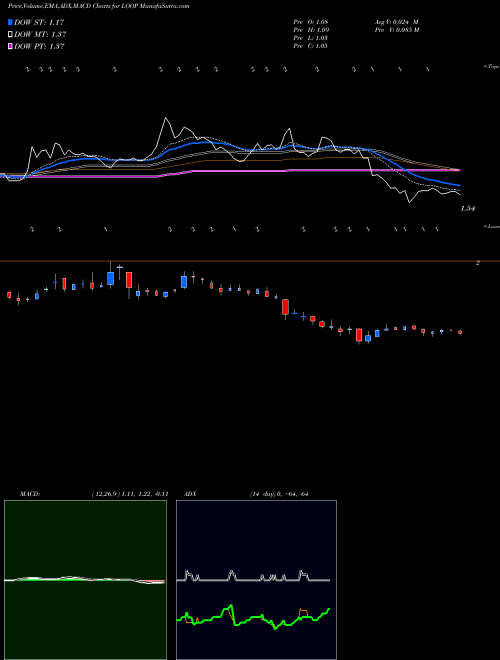The width and height of the screenshot is (500, 660).
Task: Click the '<-Lows' marker label
Action: click(x=491, y=226)
